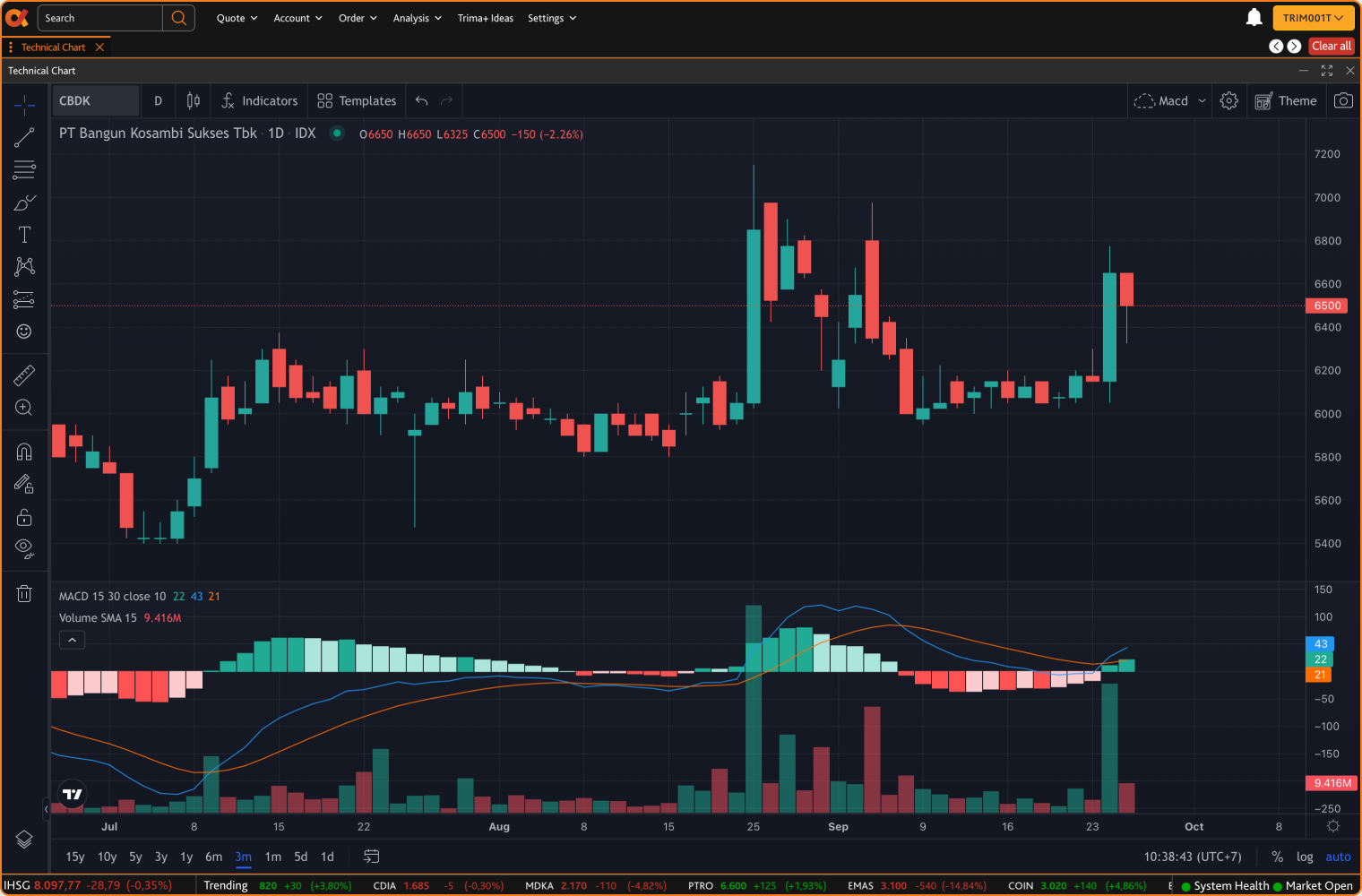Open the forecasting and measurement tools
The height and width of the screenshot is (896, 1362).
pyautogui.click(x=24, y=299)
